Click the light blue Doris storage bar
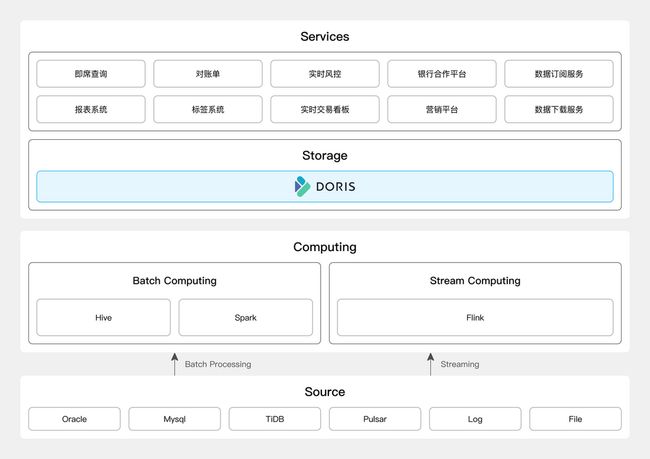650x459 pixels. tap(325, 187)
